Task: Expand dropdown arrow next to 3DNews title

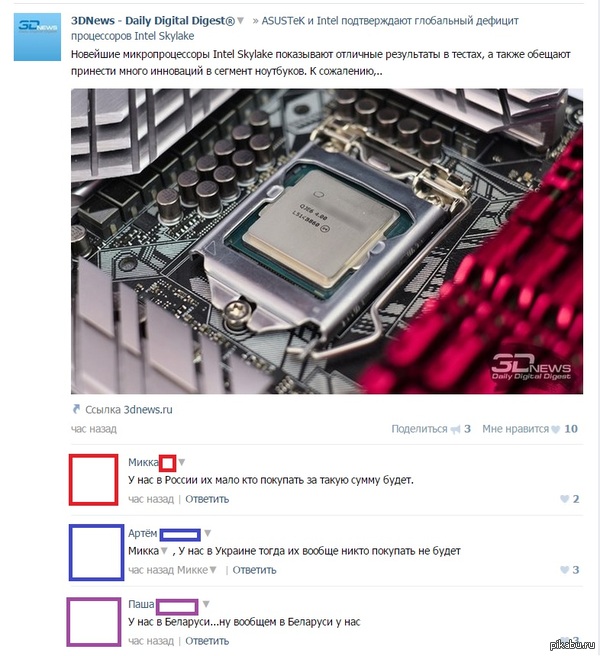Action: point(241,20)
